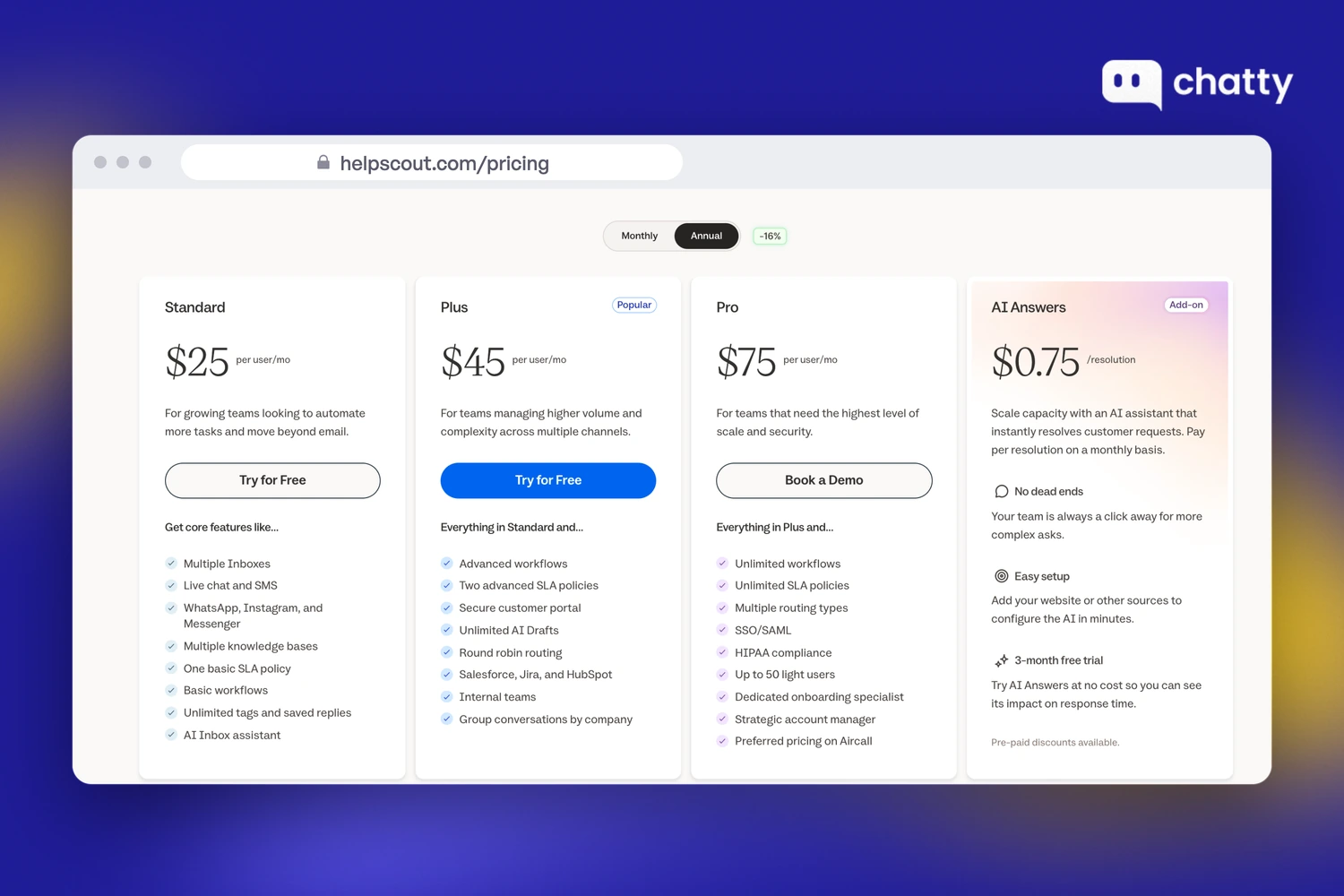
Task: Click the checkmark icon beside SSO/SAML
Action: coord(722,630)
